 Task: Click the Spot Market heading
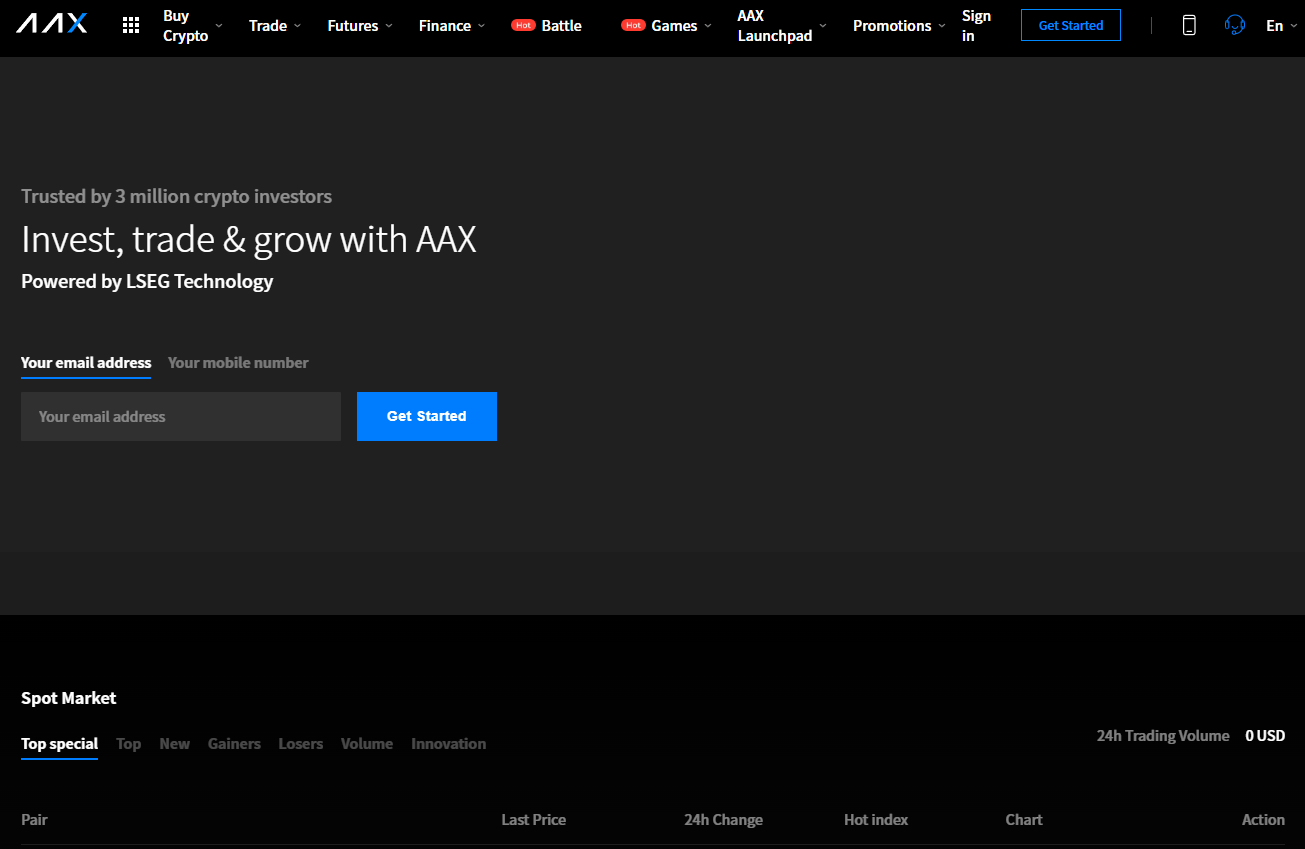(x=69, y=698)
